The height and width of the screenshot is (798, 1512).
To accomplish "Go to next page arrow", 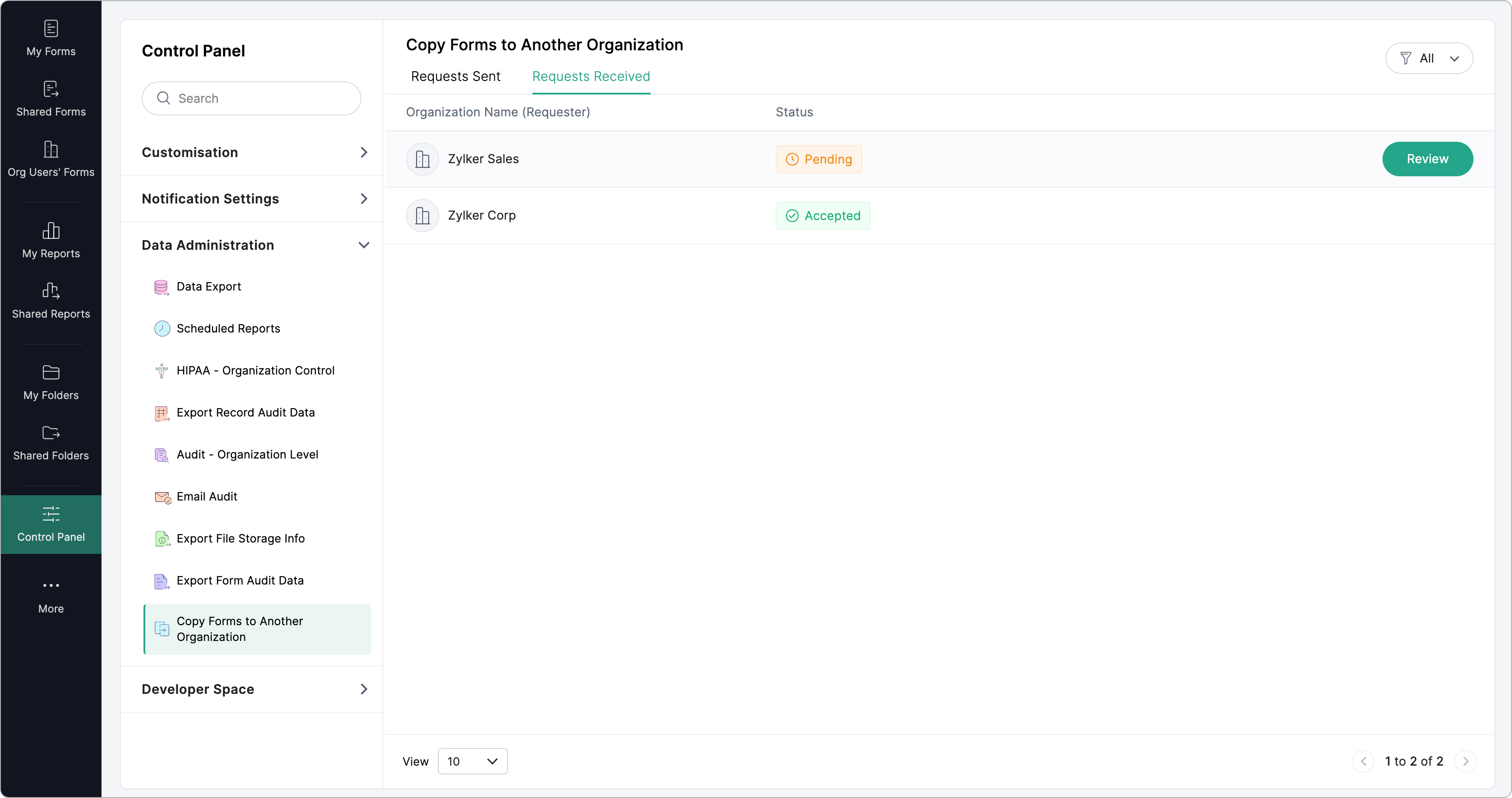I will tap(1465, 761).
